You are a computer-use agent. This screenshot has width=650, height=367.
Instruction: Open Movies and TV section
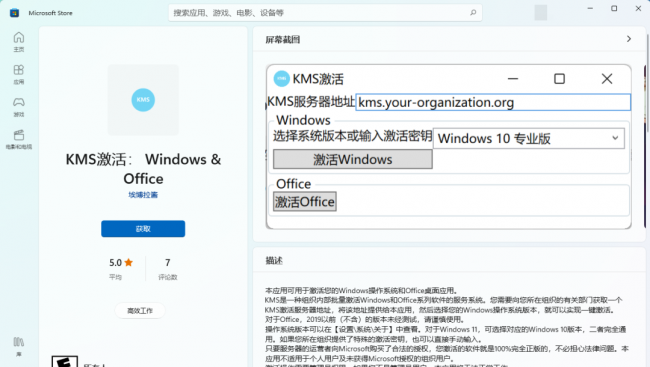click(19, 139)
